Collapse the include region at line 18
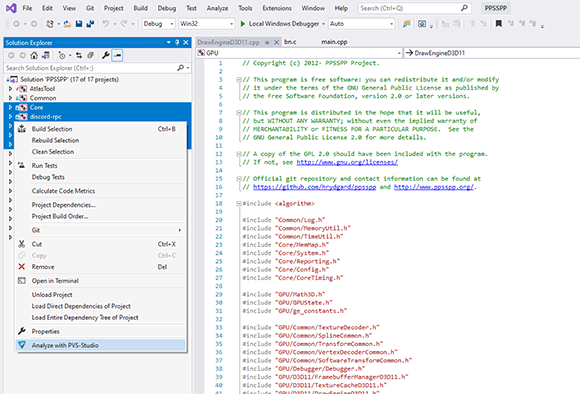 [x=239, y=203]
